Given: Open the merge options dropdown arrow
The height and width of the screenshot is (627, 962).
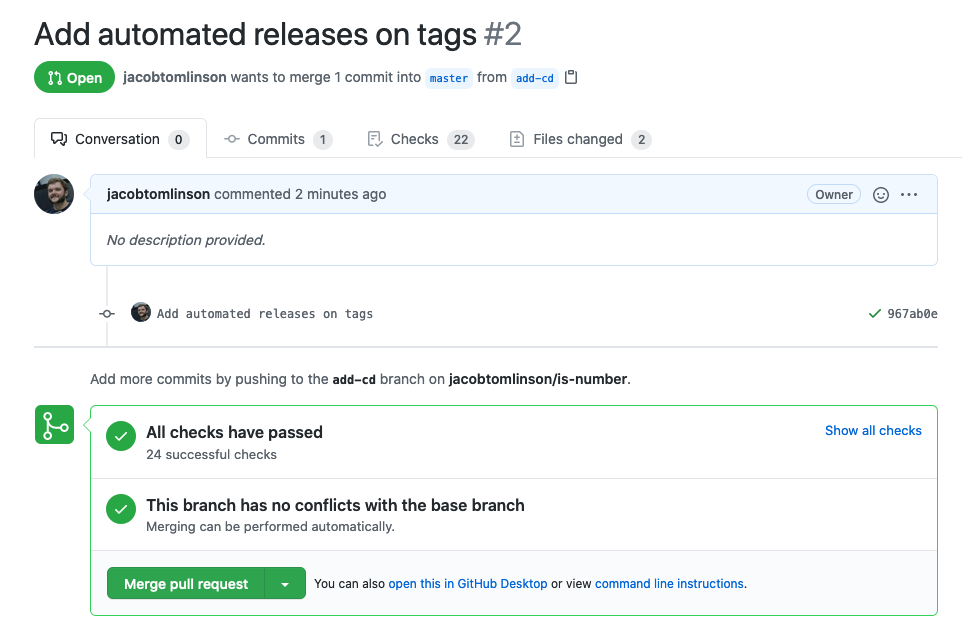Looking at the screenshot, I should tap(285, 583).
